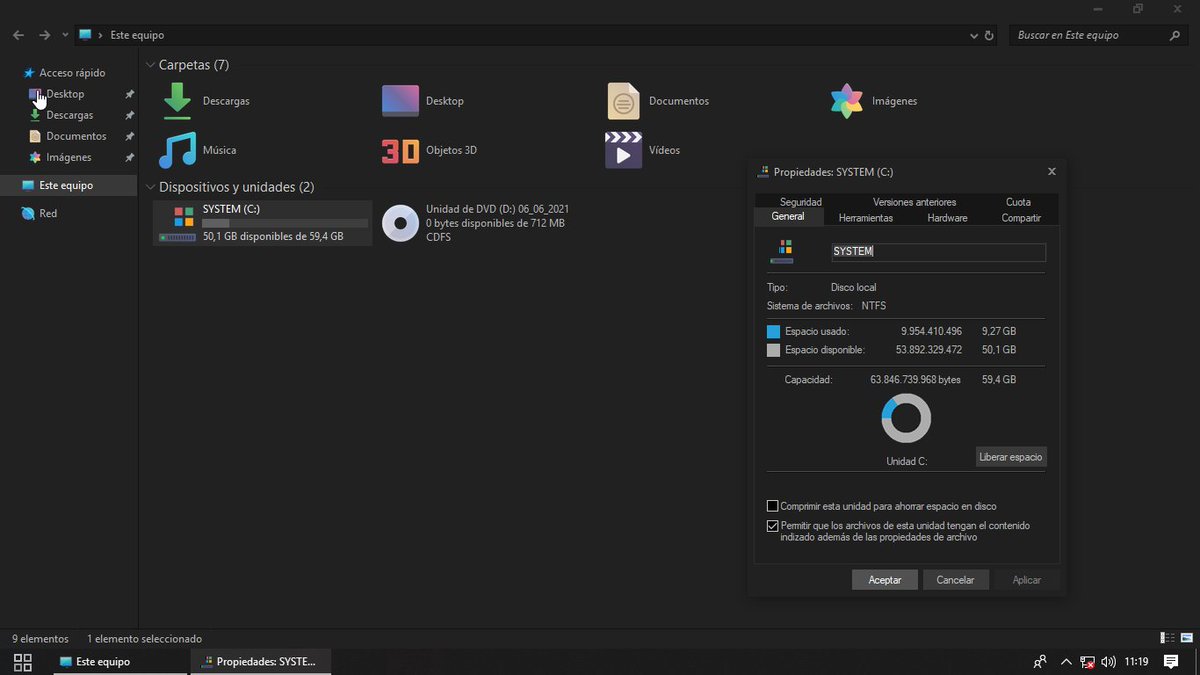Click the Propiedades: SYSTE... taskbar button
The image size is (1200, 675).
point(260,662)
